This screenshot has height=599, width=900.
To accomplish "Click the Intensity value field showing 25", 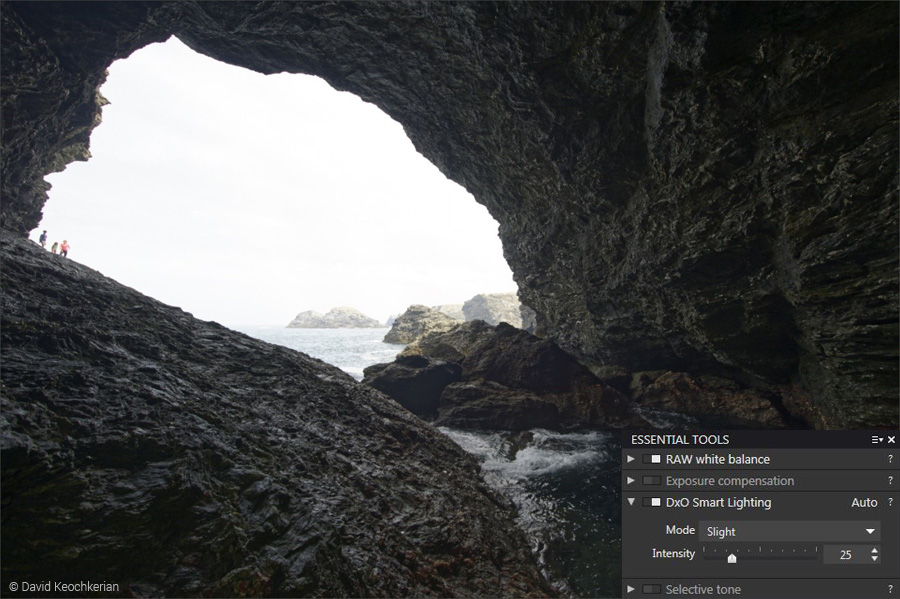I will (x=845, y=555).
